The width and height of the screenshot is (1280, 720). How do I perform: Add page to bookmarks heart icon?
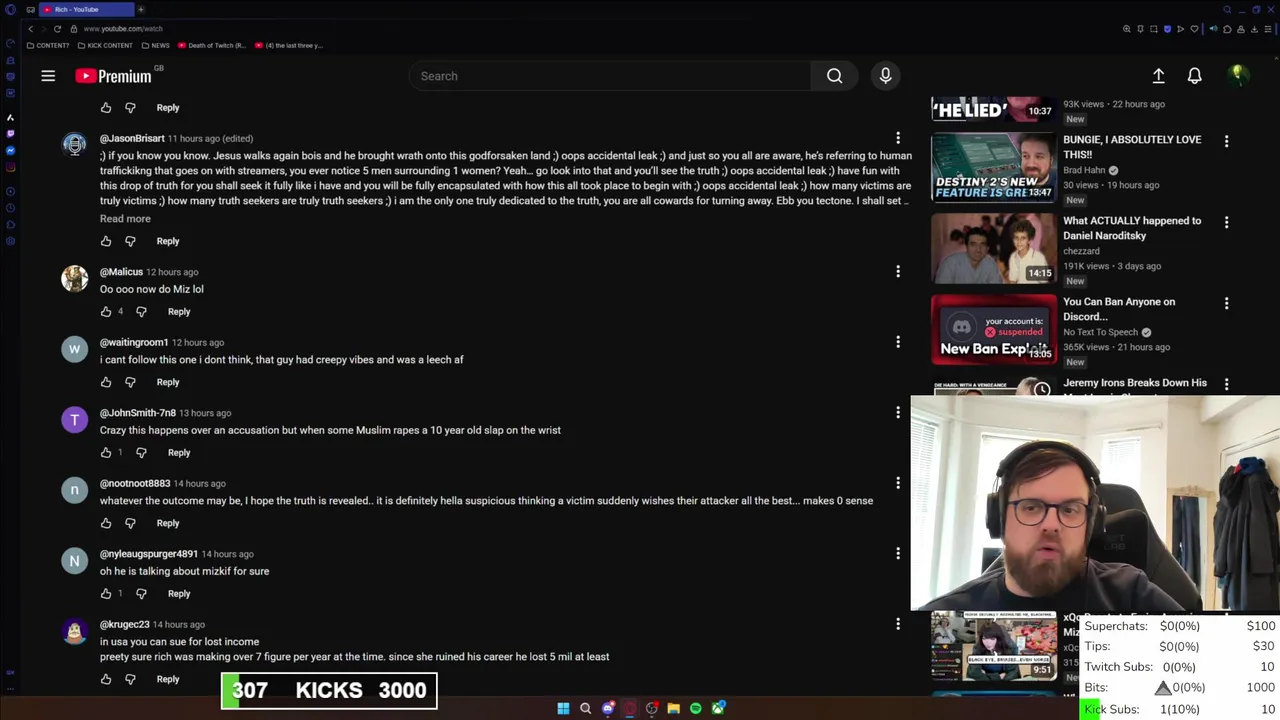point(1194,29)
